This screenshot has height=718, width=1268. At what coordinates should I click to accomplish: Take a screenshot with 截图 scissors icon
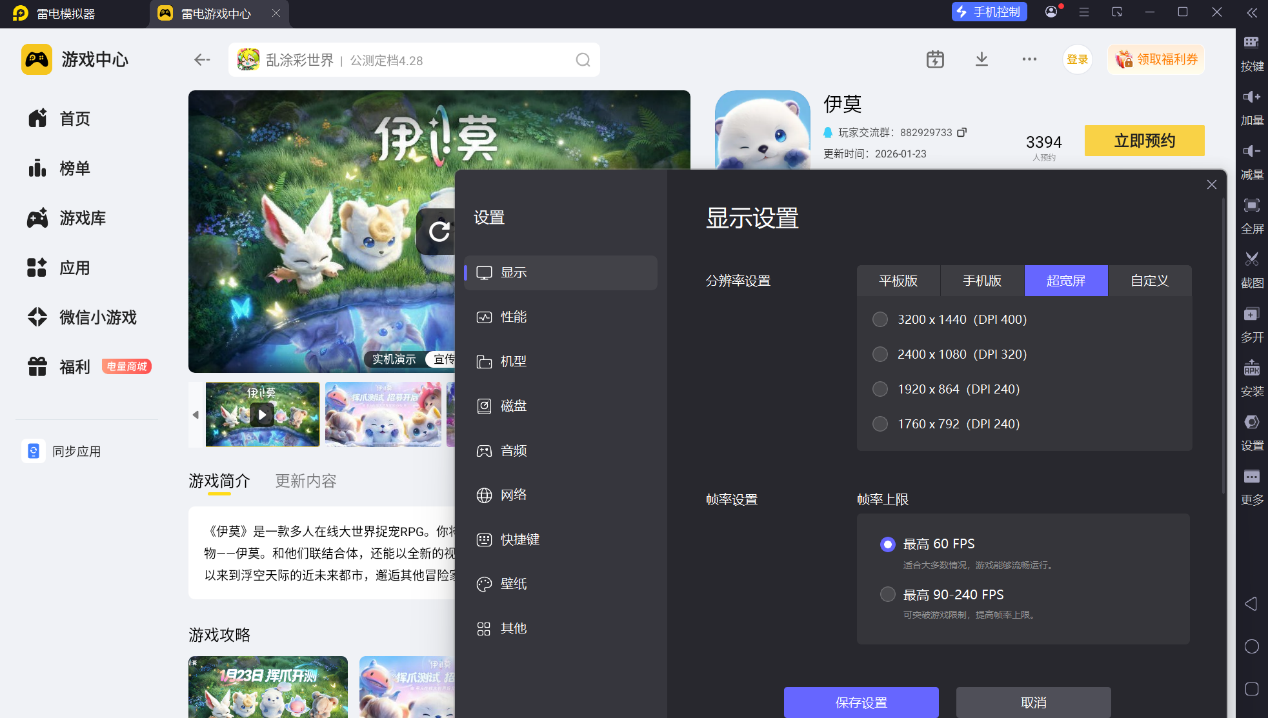point(1252,259)
